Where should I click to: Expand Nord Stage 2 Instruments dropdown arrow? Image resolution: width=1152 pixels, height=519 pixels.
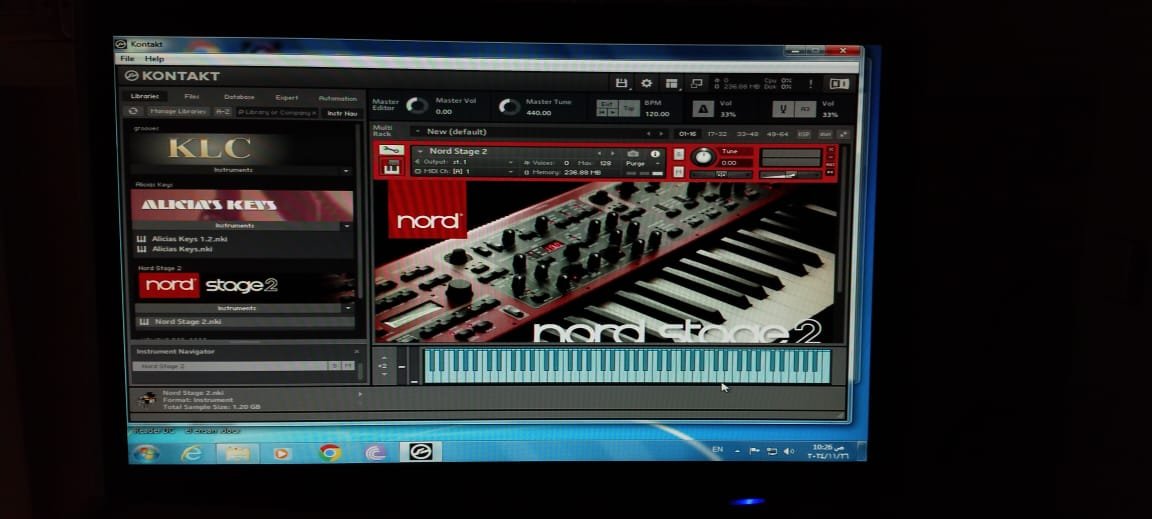pyautogui.click(x=348, y=308)
